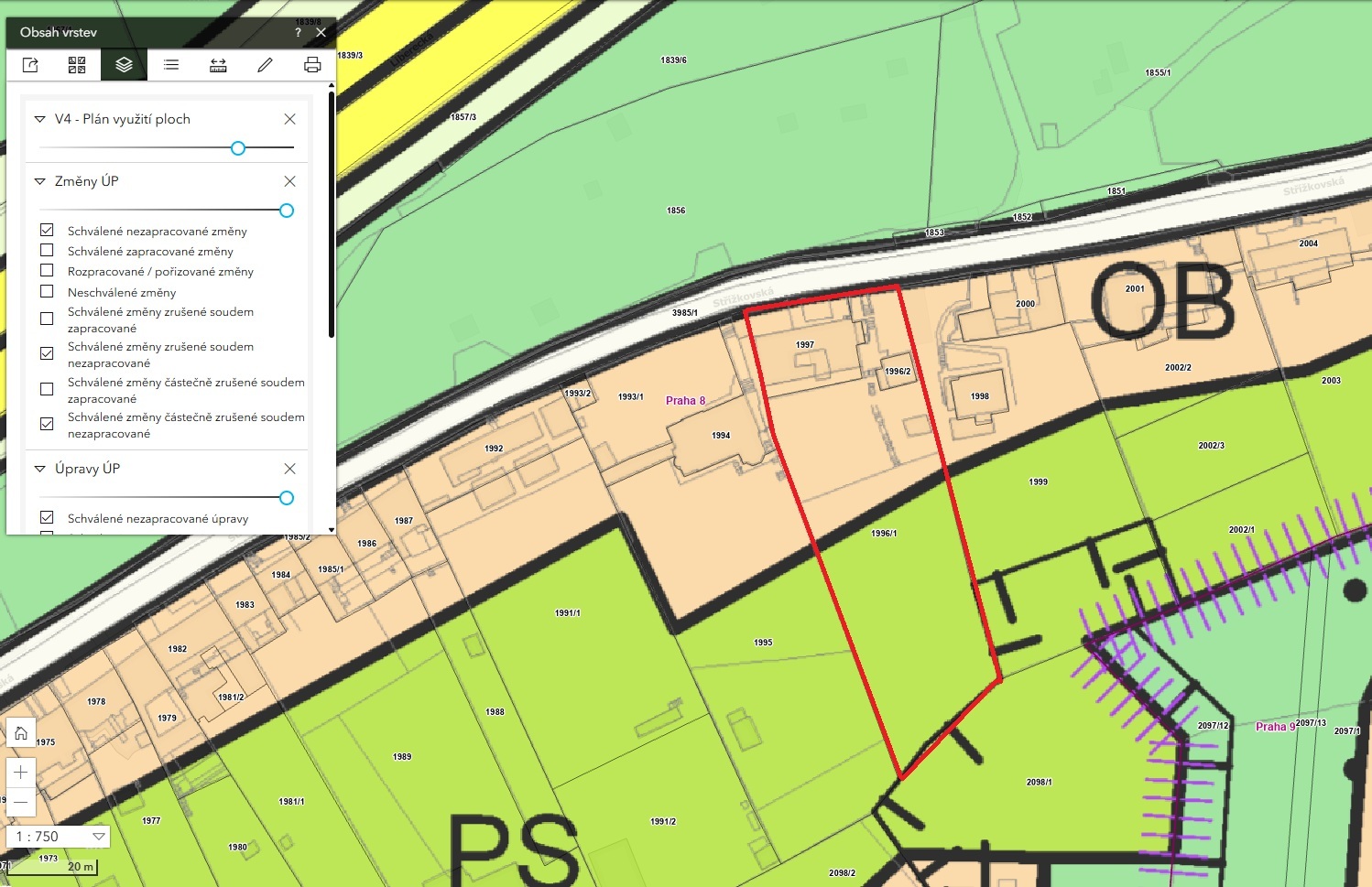Click the layer panel vertical scrollbar
Screen dimensions: 1372x887
click(x=332, y=215)
